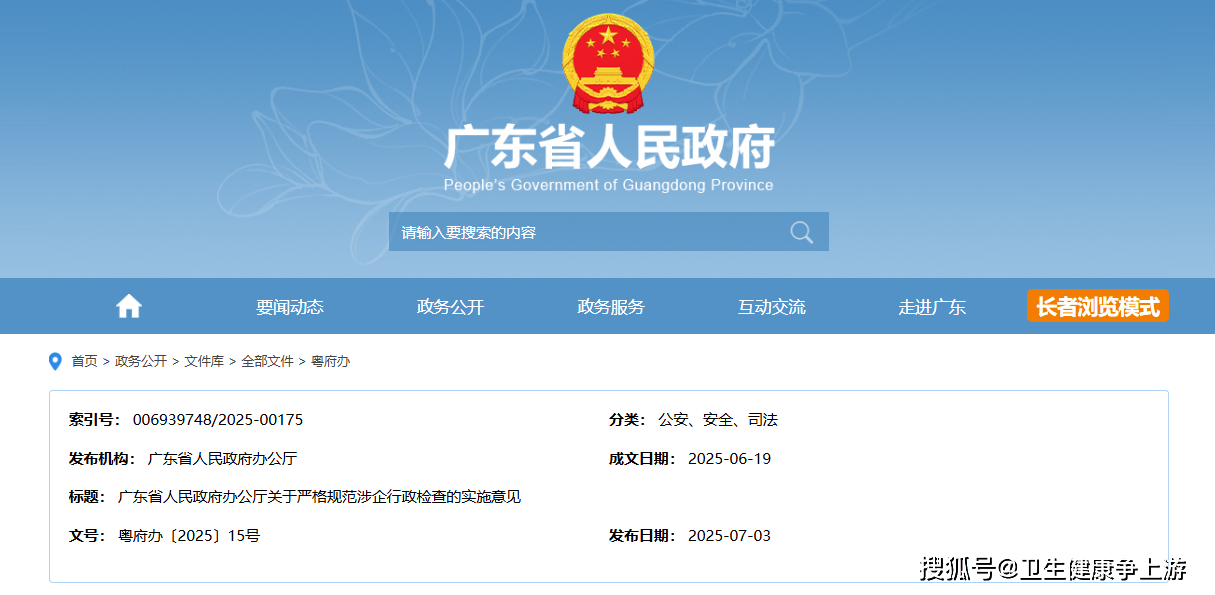Open the 要闻动态 menu

(290, 307)
